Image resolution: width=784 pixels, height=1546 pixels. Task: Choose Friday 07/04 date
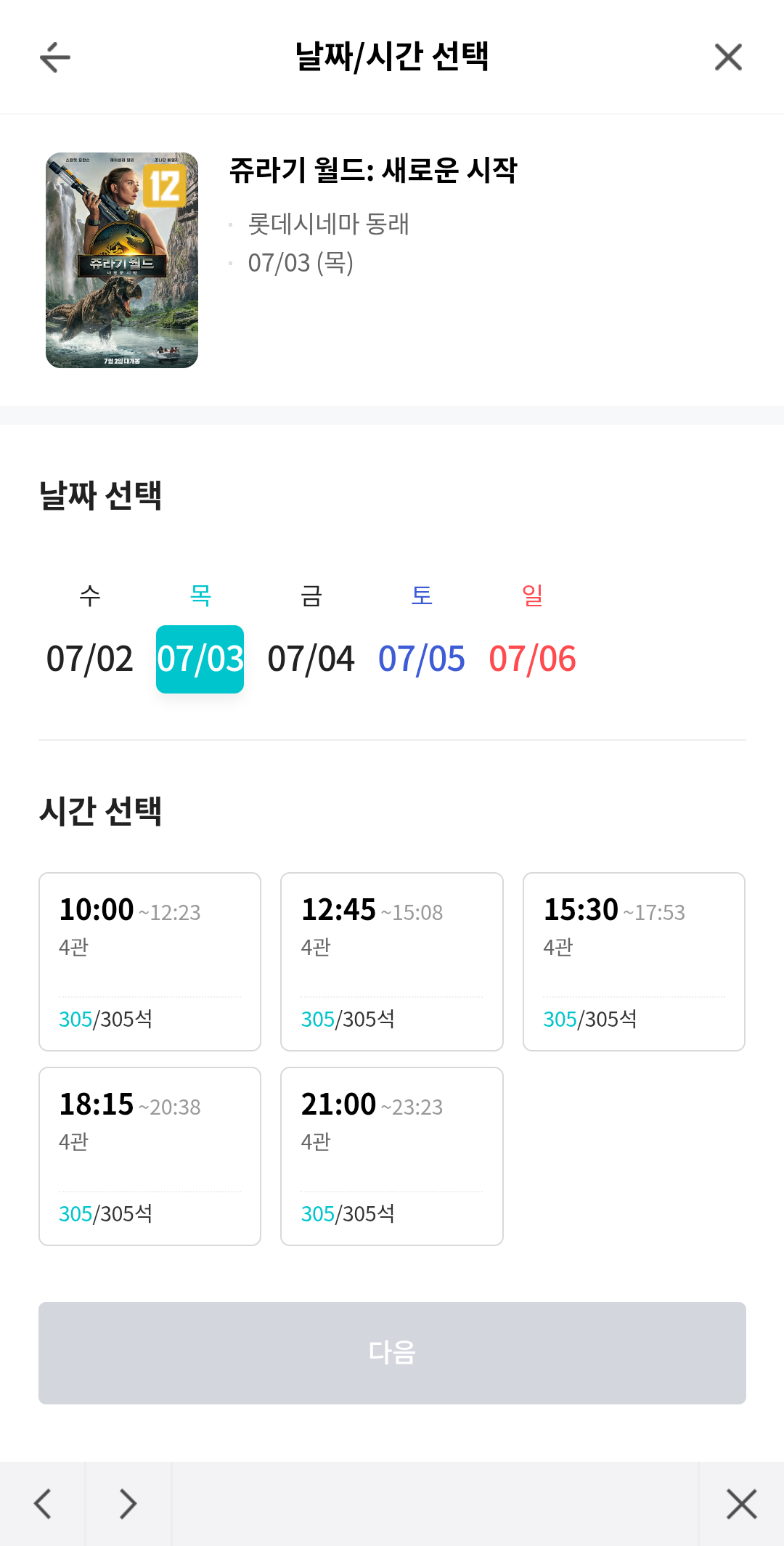click(311, 638)
